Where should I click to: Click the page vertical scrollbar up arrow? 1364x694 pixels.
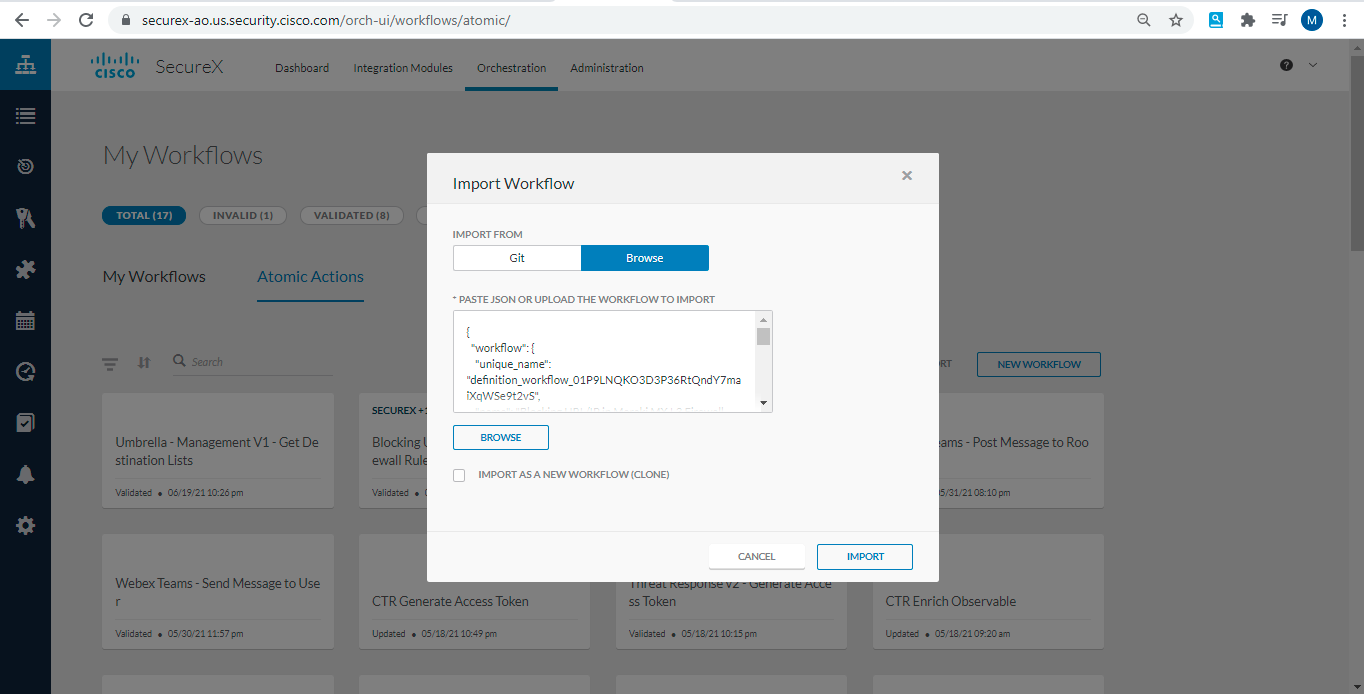[x=1356, y=46]
